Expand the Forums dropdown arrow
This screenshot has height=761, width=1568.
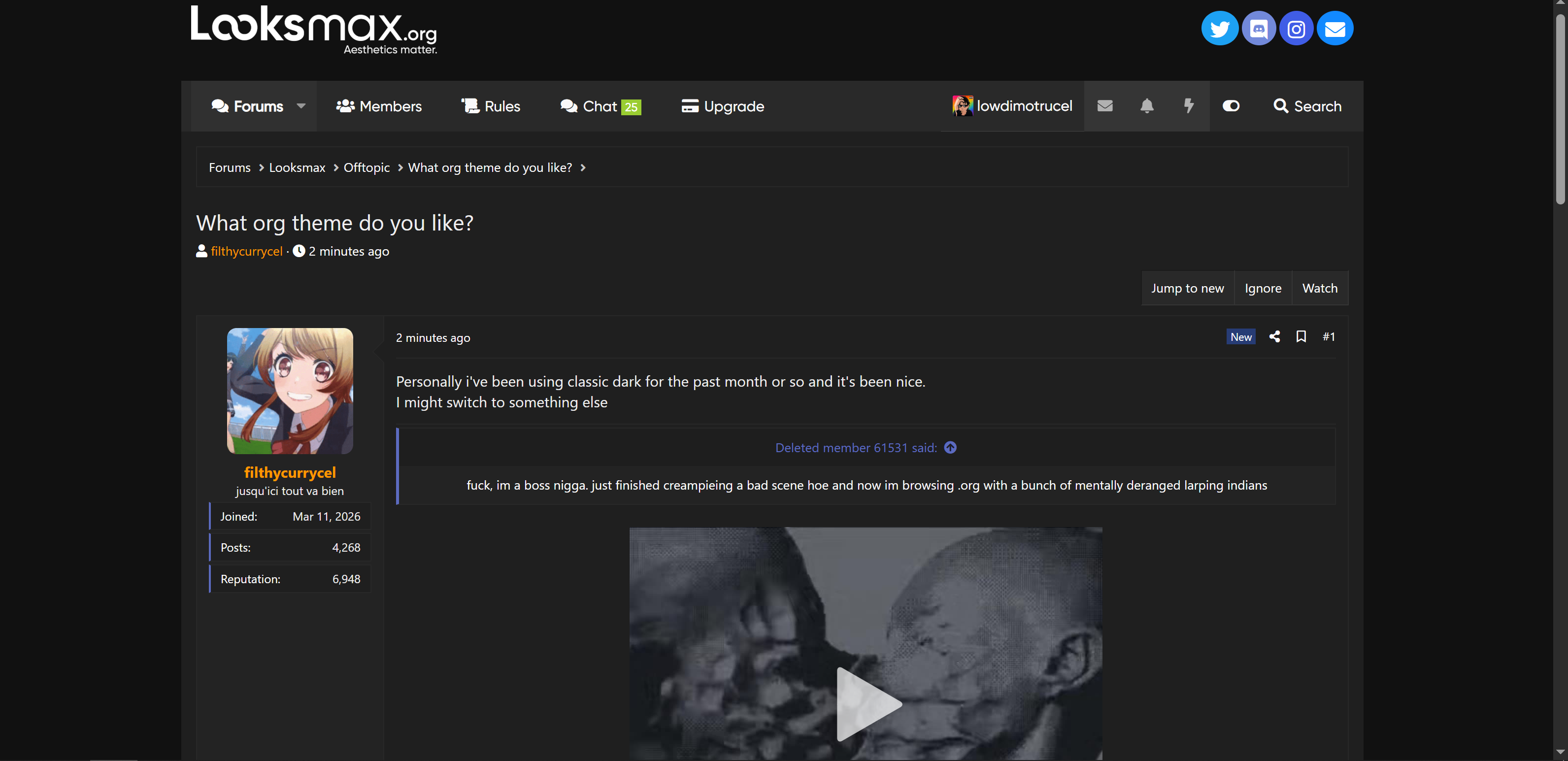coord(300,106)
